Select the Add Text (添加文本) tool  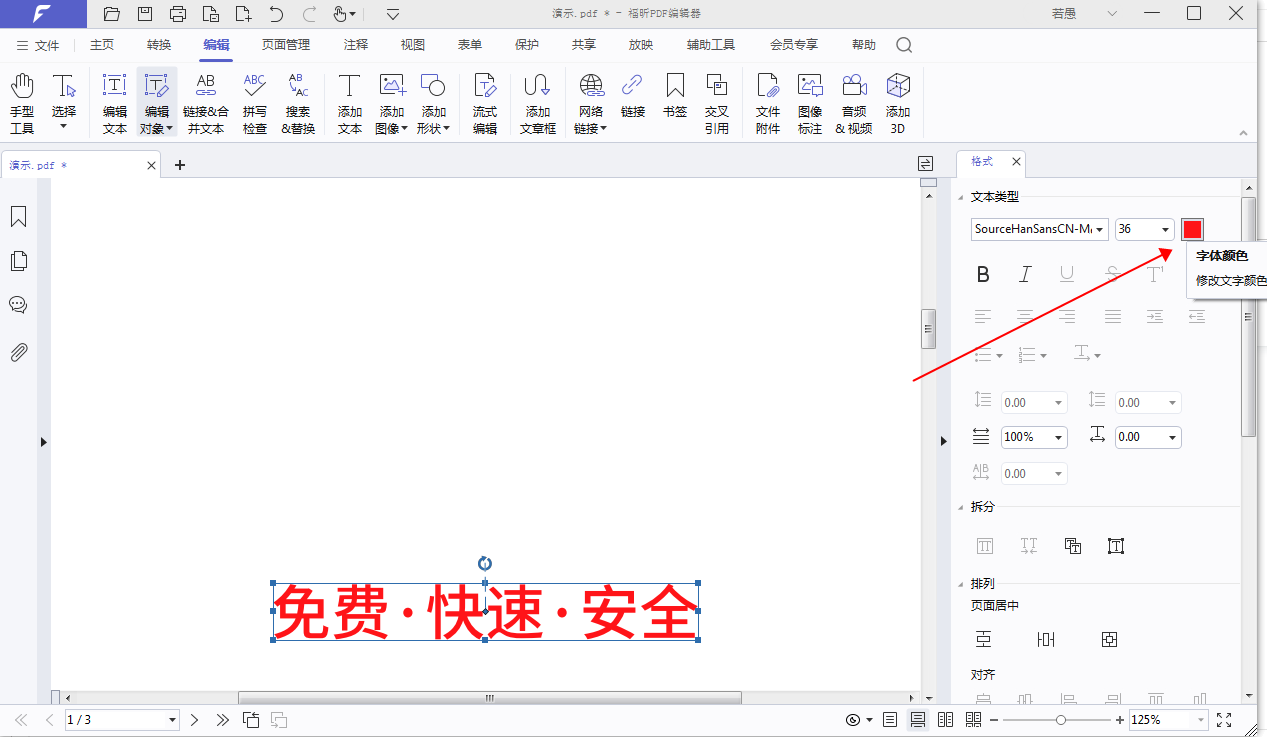coord(350,103)
